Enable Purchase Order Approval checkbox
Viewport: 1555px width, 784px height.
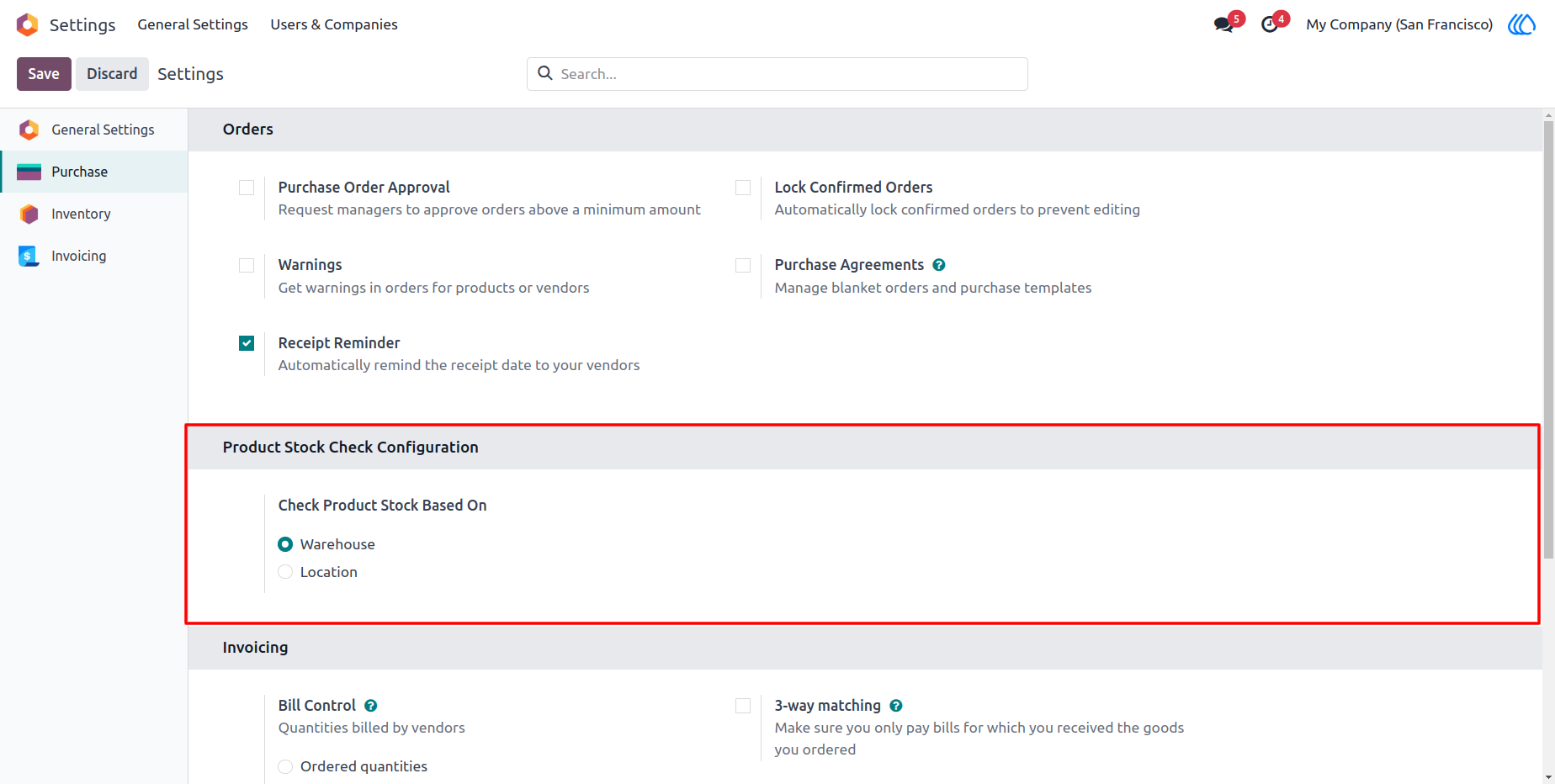(247, 188)
